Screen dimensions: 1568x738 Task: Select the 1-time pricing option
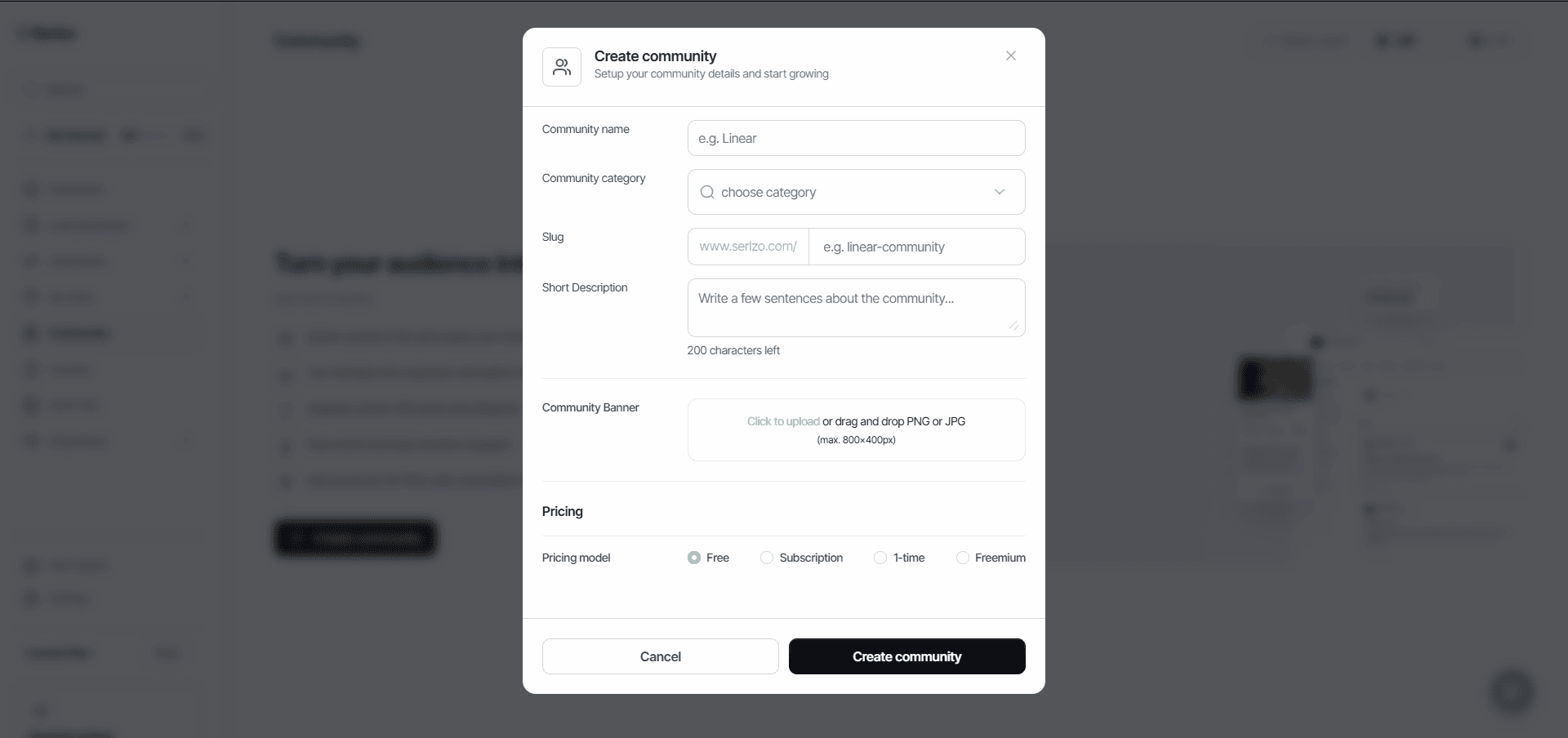[880, 558]
